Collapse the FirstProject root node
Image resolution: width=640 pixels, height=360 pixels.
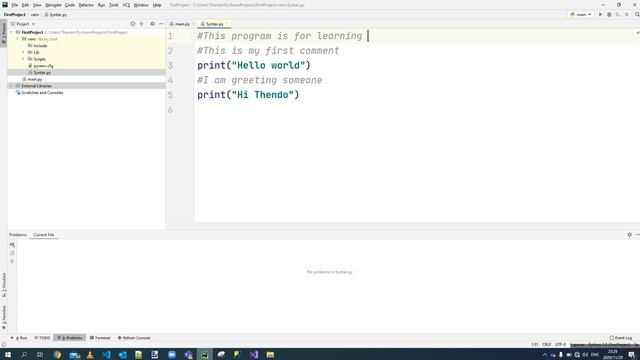tap(12, 32)
